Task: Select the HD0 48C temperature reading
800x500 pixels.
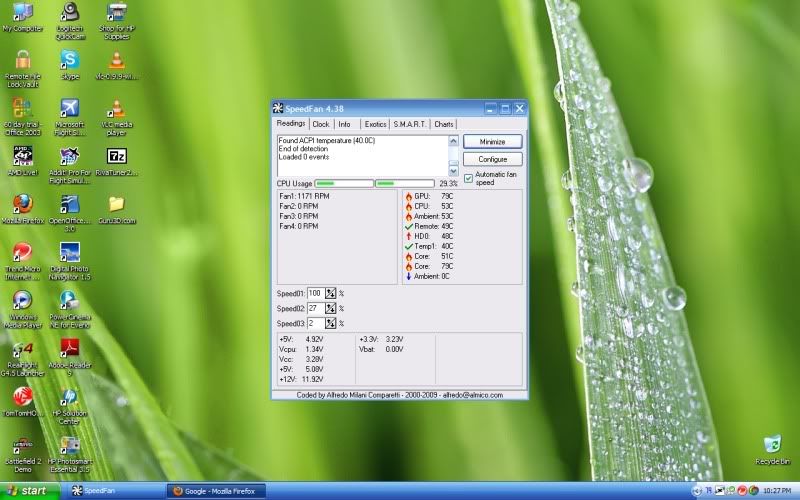Action: 429,236
